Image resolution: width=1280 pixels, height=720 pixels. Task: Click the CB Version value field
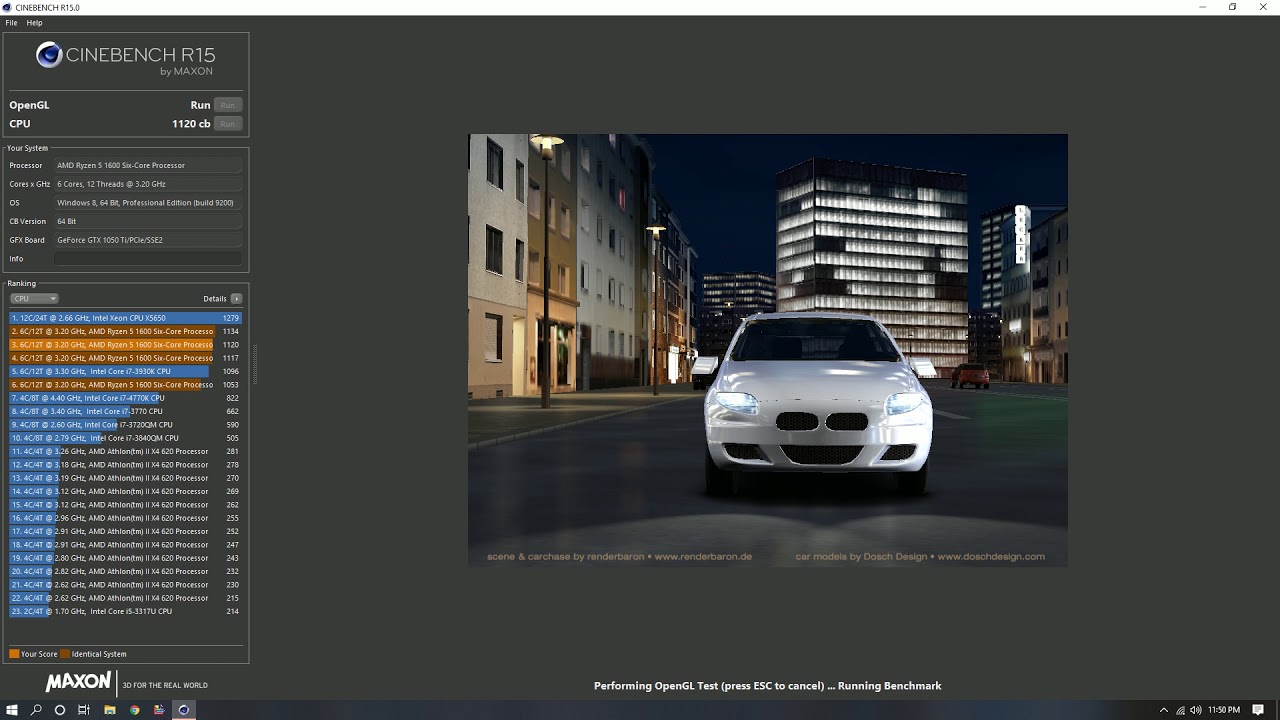148,221
